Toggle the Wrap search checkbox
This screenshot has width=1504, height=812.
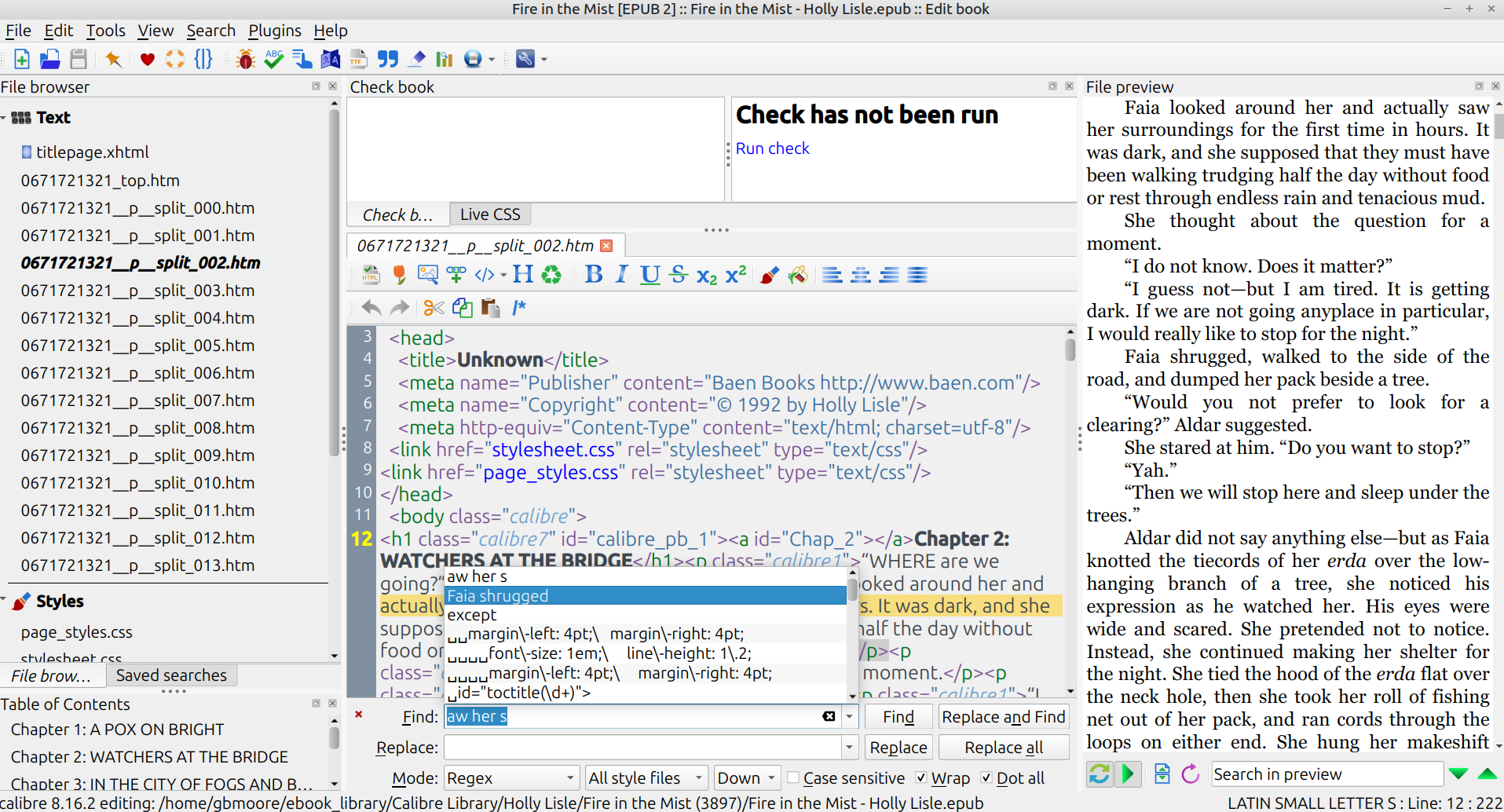[x=921, y=777]
